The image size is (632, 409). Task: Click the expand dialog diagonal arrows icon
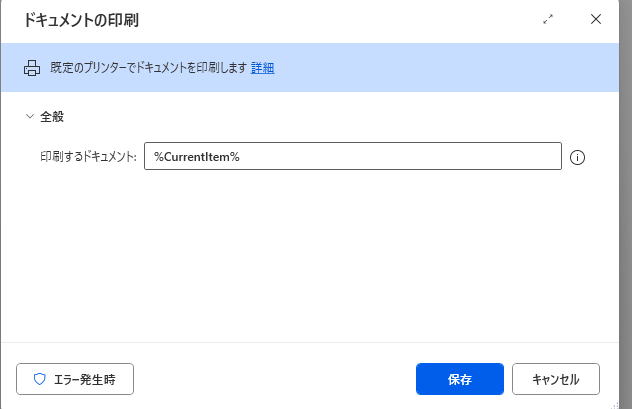point(548,19)
